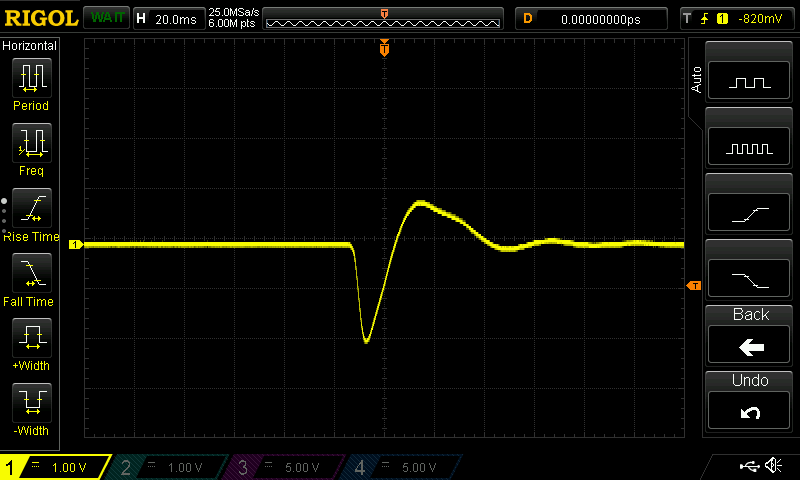Select the Rise Time measurement icon
Viewport: 800px width, 480px height.
32,208
